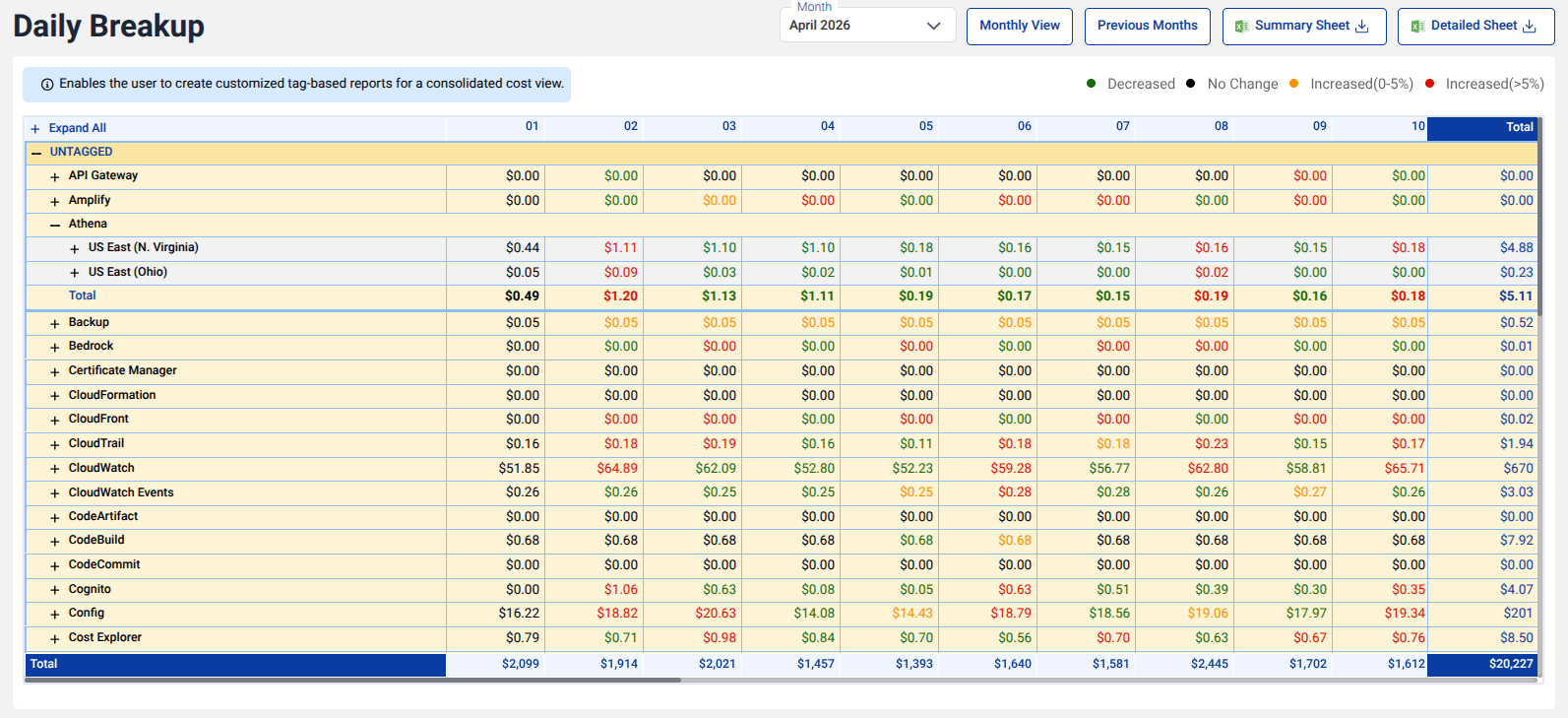Viewport: 1568px width, 718px height.
Task: Click the plus icon beside Expand All
Action: (35, 129)
